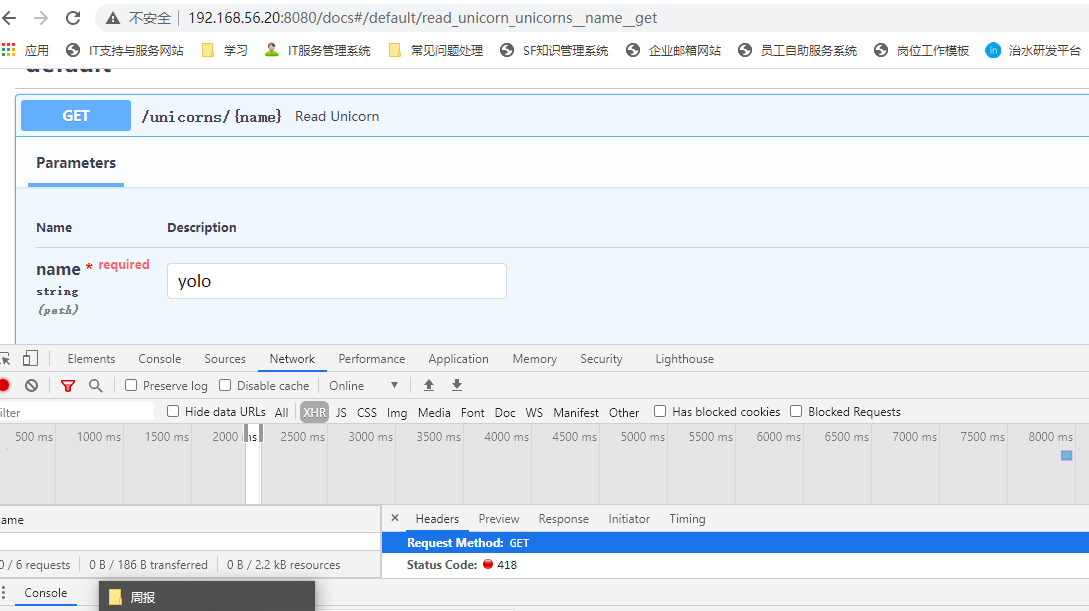Screen dimensions: 1089x611
Task: Click the inspect element cursor icon
Action: [x=5, y=358]
